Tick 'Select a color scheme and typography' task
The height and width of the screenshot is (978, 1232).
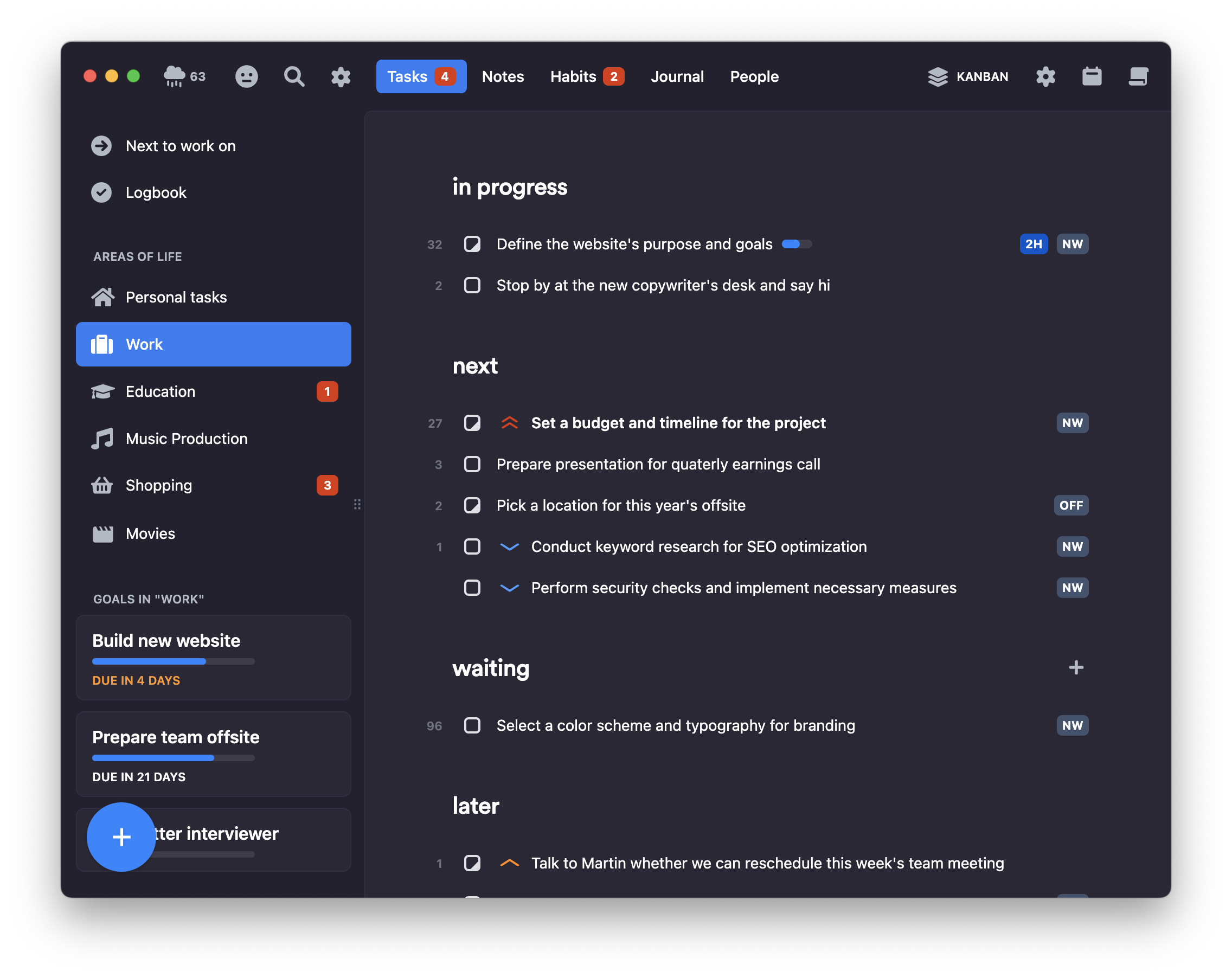[472, 725]
